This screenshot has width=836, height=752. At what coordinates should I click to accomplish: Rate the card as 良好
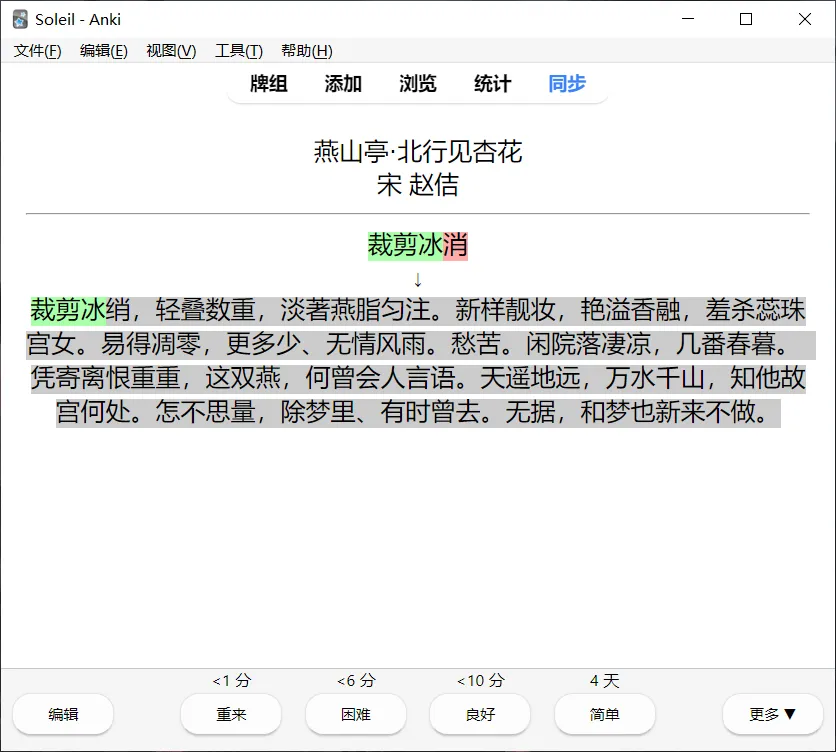pyautogui.click(x=480, y=714)
